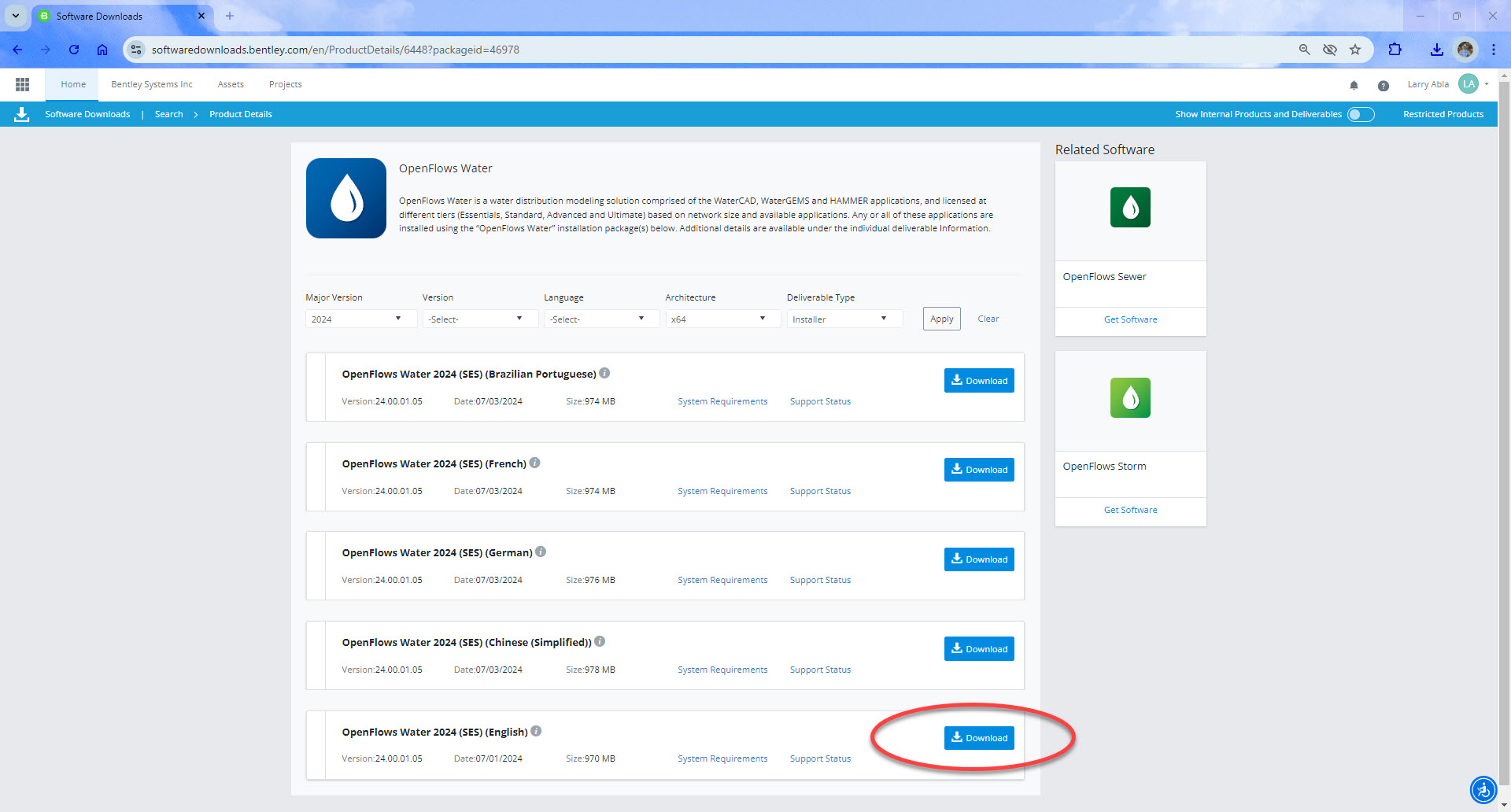1511x812 pixels.
Task: Open the Projects menu
Action: [285, 84]
